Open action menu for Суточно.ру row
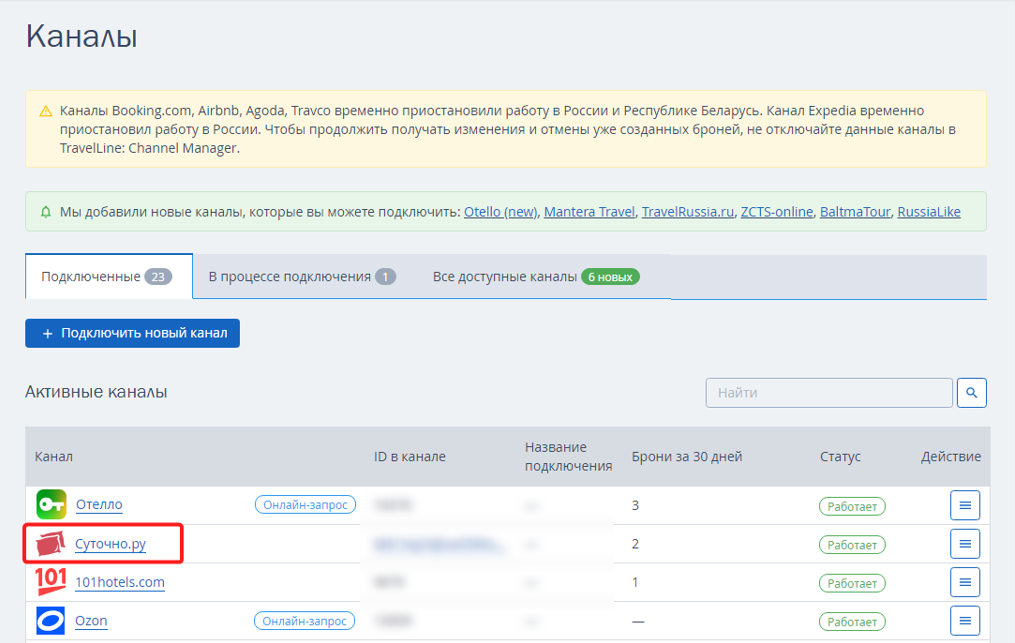 tap(965, 544)
